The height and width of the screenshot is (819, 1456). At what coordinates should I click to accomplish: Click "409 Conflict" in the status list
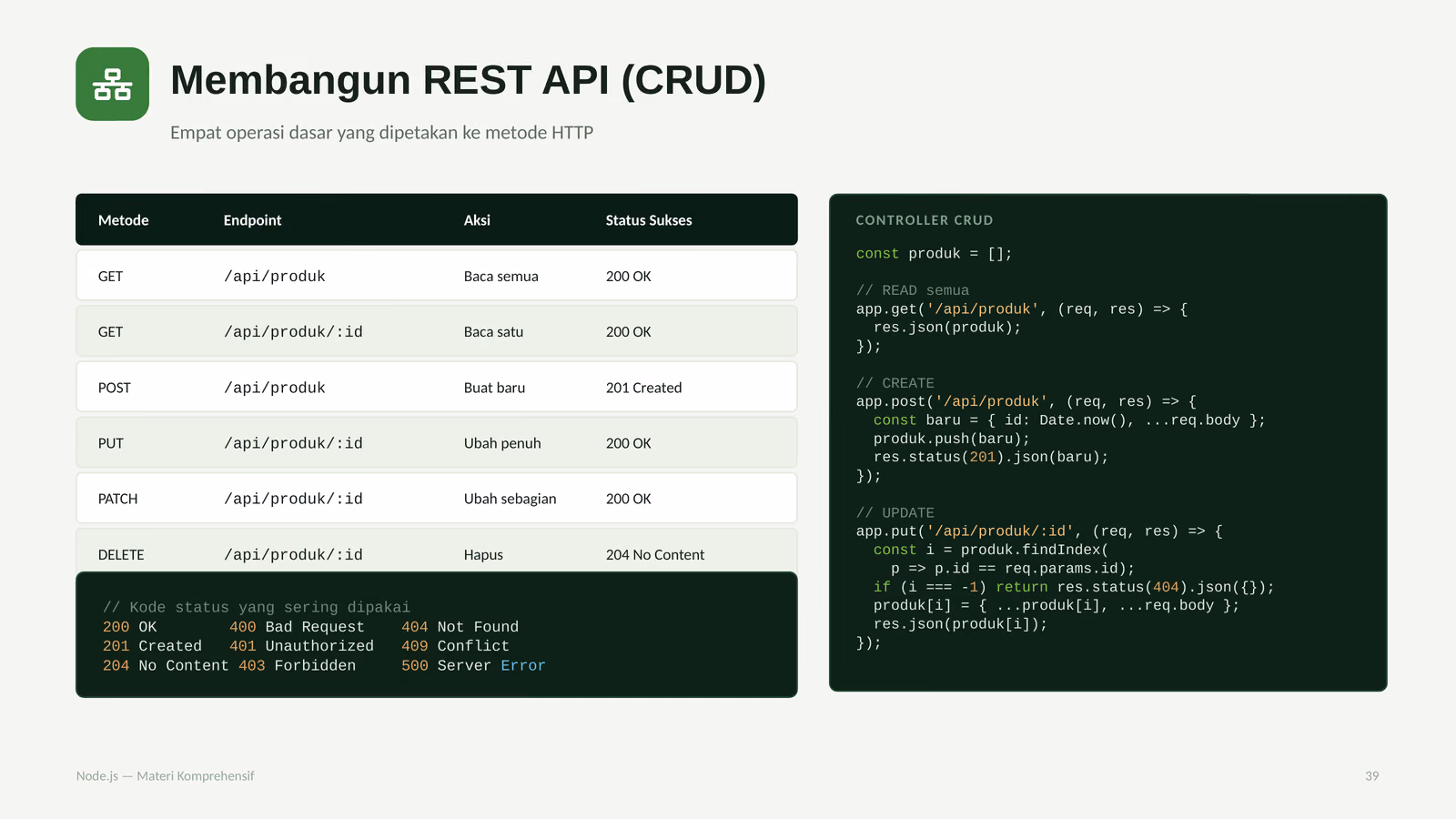455,646
